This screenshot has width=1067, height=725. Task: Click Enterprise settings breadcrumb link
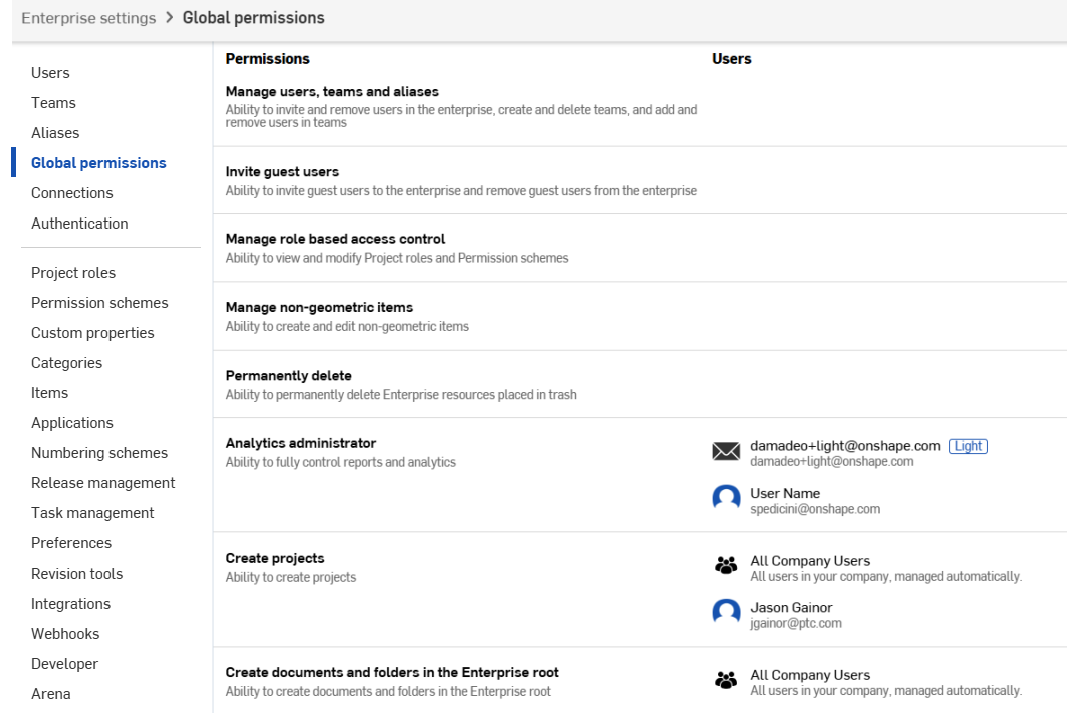click(x=89, y=18)
